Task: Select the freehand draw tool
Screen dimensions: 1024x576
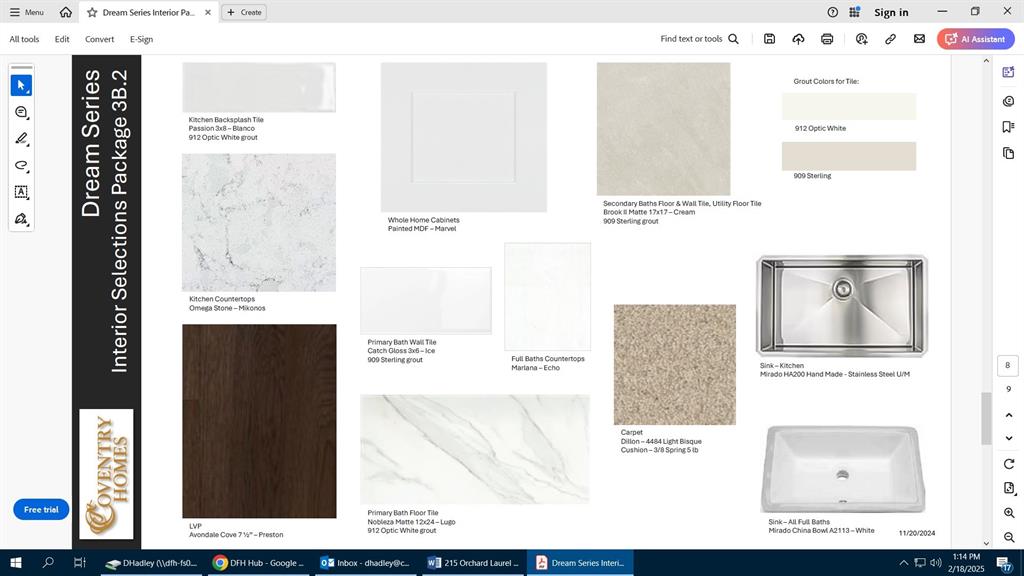Action: (22, 166)
